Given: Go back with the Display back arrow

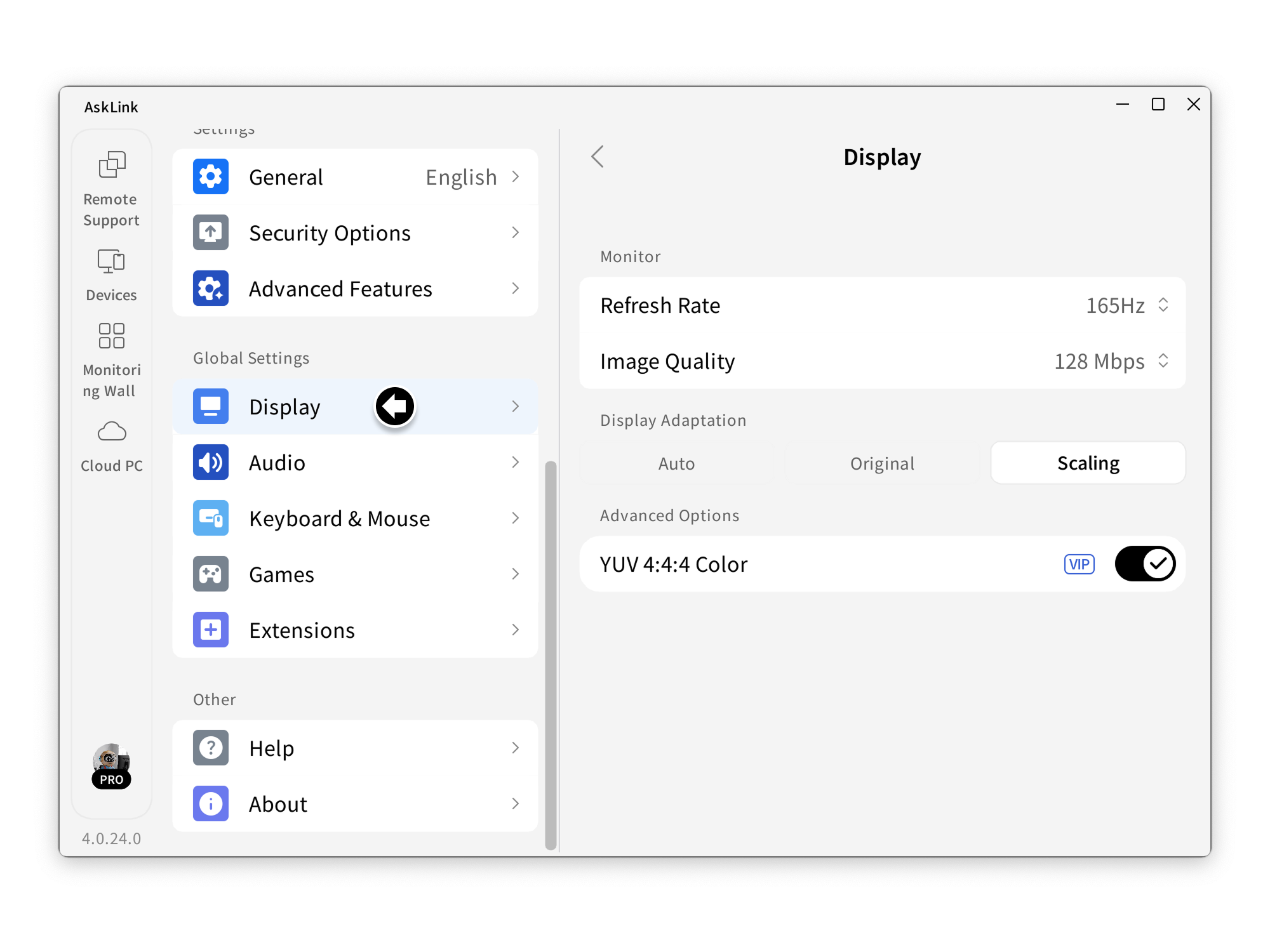Looking at the screenshot, I should pyautogui.click(x=598, y=157).
